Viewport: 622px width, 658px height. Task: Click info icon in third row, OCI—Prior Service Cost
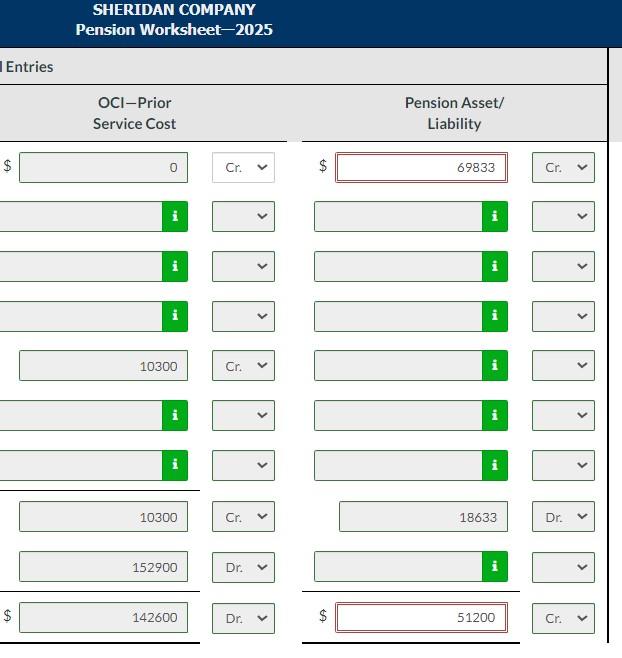coord(175,266)
